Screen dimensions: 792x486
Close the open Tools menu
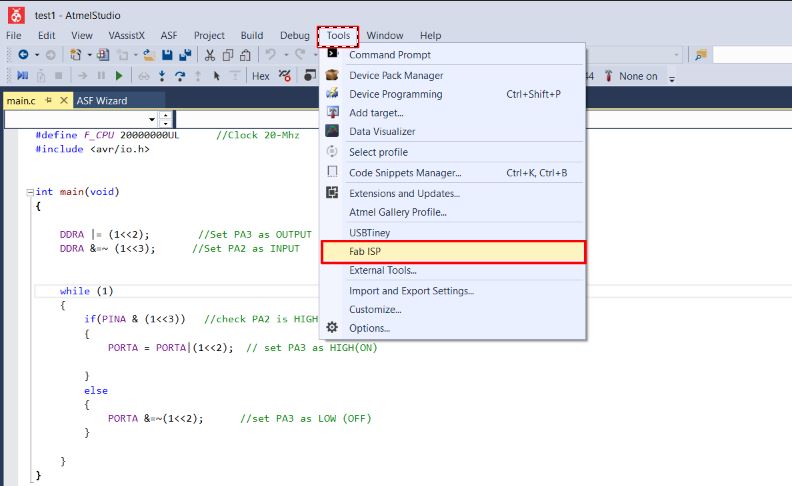338,35
